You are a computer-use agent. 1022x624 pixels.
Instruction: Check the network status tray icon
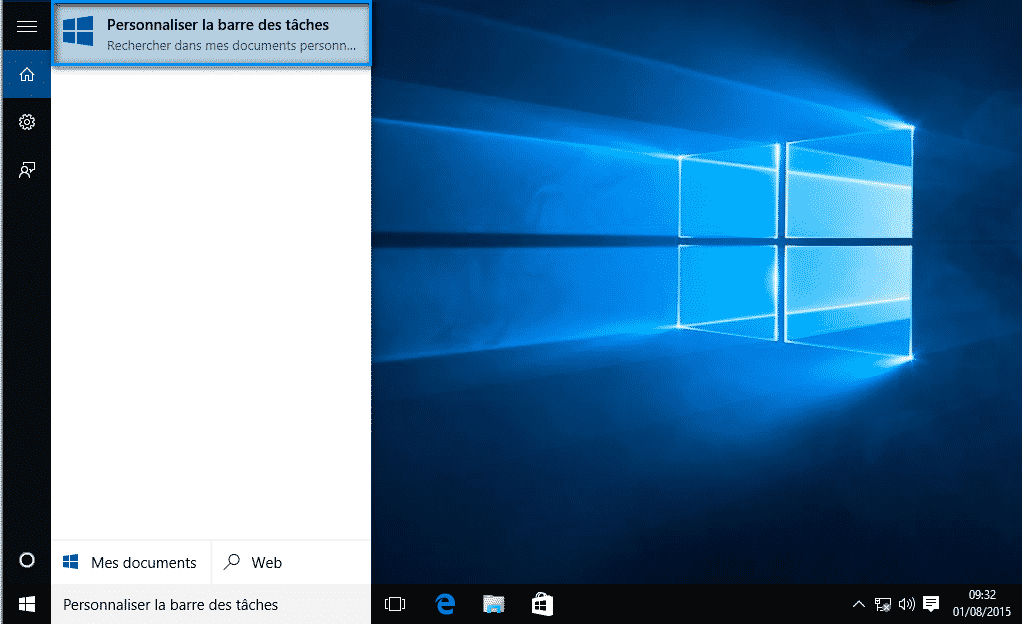[x=882, y=604]
